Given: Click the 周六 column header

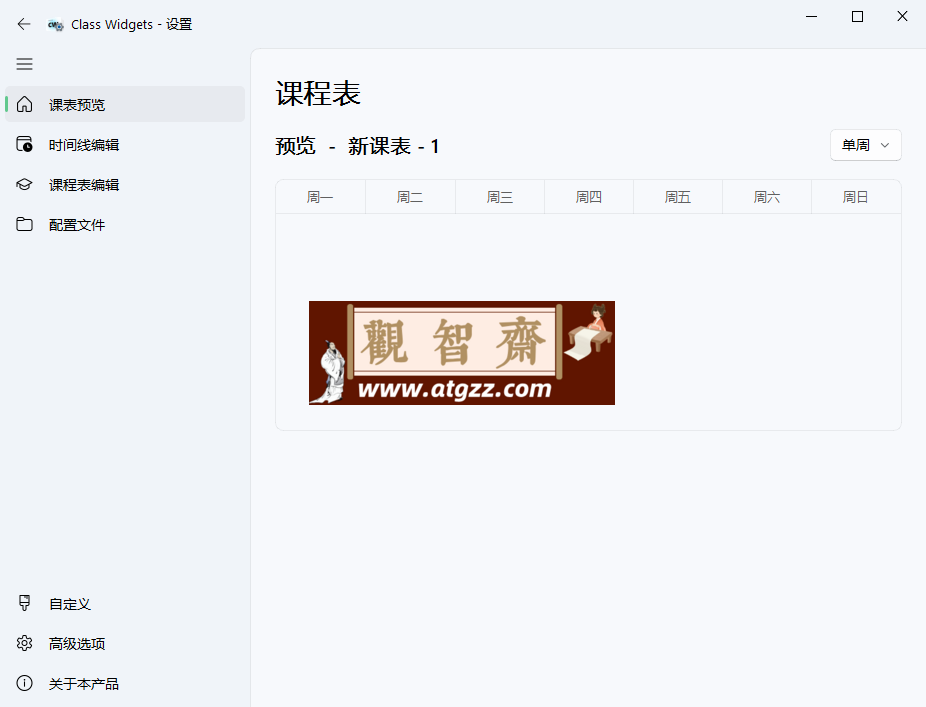Looking at the screenshot, I should pos(767,197).
